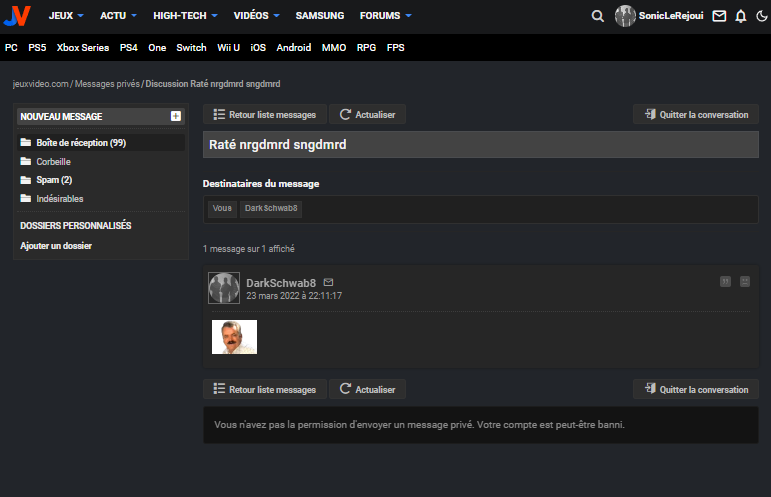Click the plus icon beside Nouveau Message

click(176, 116)
